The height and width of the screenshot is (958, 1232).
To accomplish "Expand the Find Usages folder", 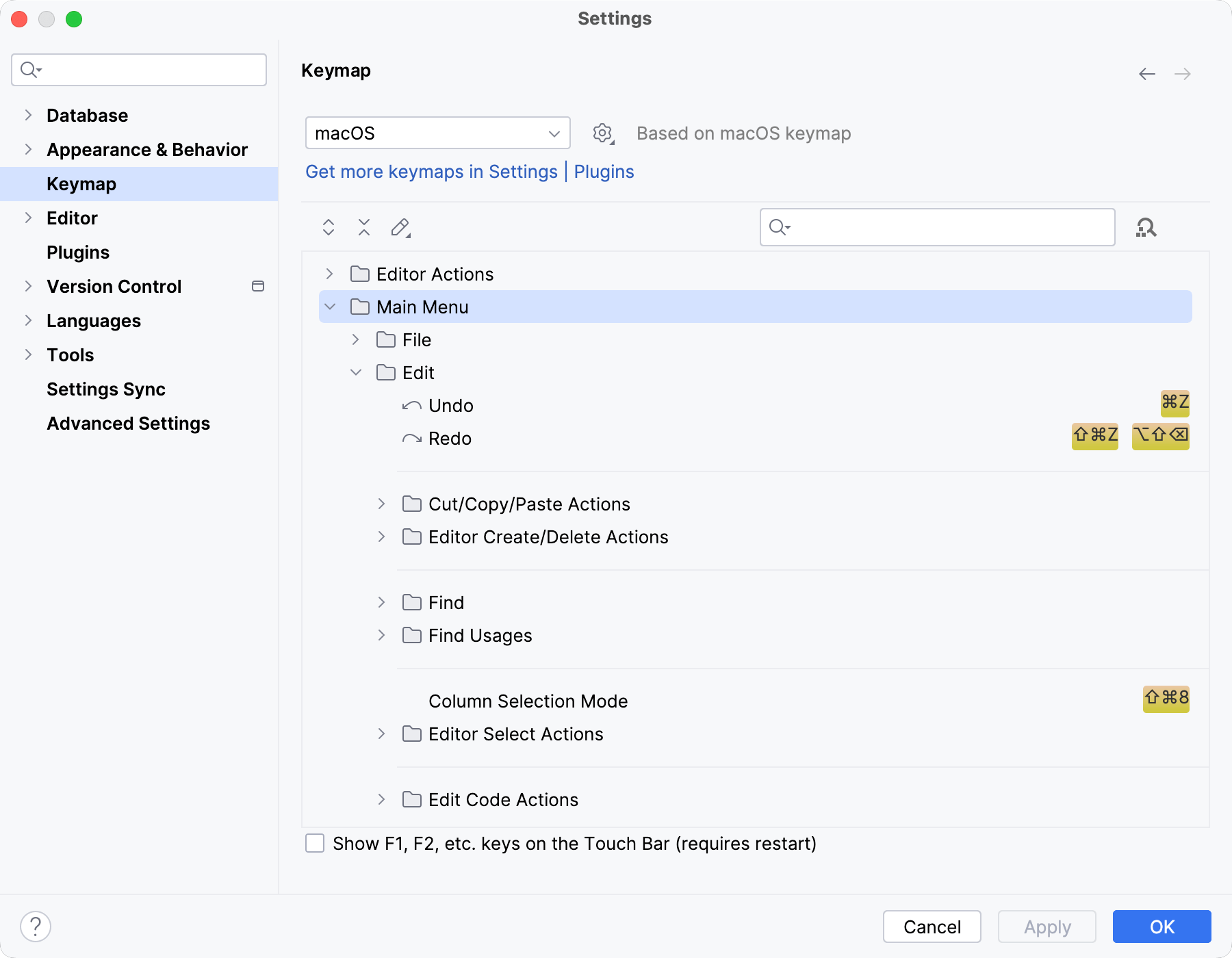I will [381, 635].
